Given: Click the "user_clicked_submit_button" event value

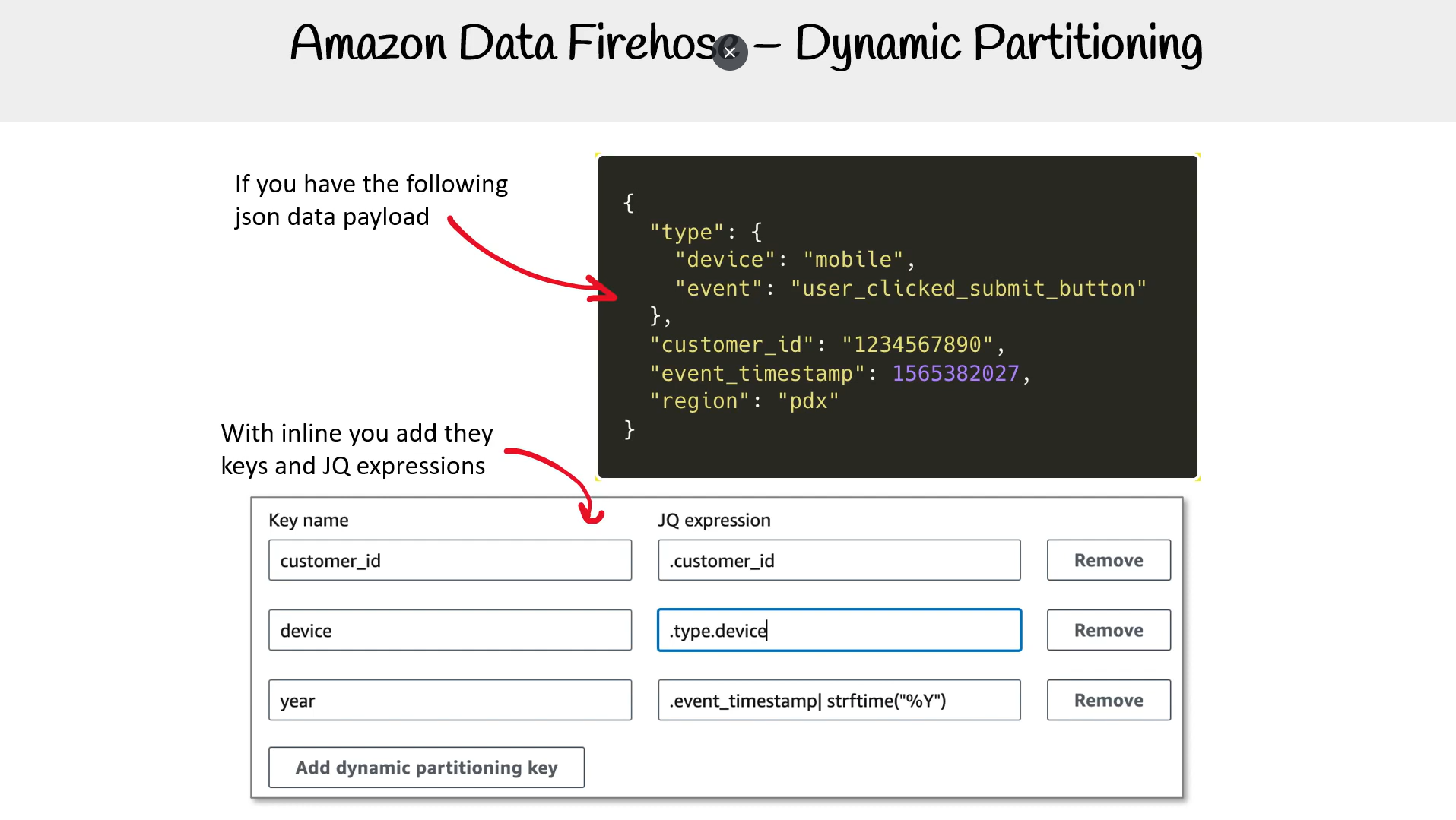Looking at the screenshot, I should [x=968, y=289].
